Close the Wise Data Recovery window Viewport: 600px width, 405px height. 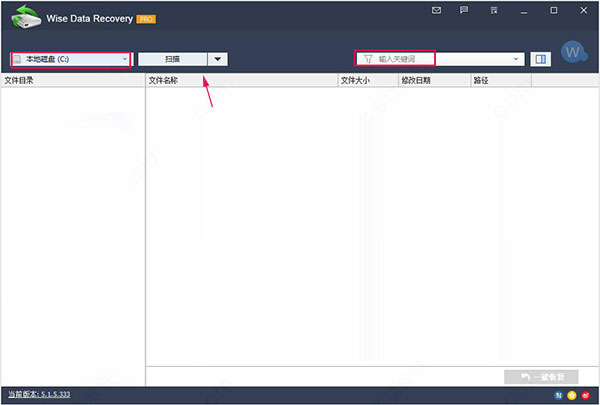click(583, 10)
